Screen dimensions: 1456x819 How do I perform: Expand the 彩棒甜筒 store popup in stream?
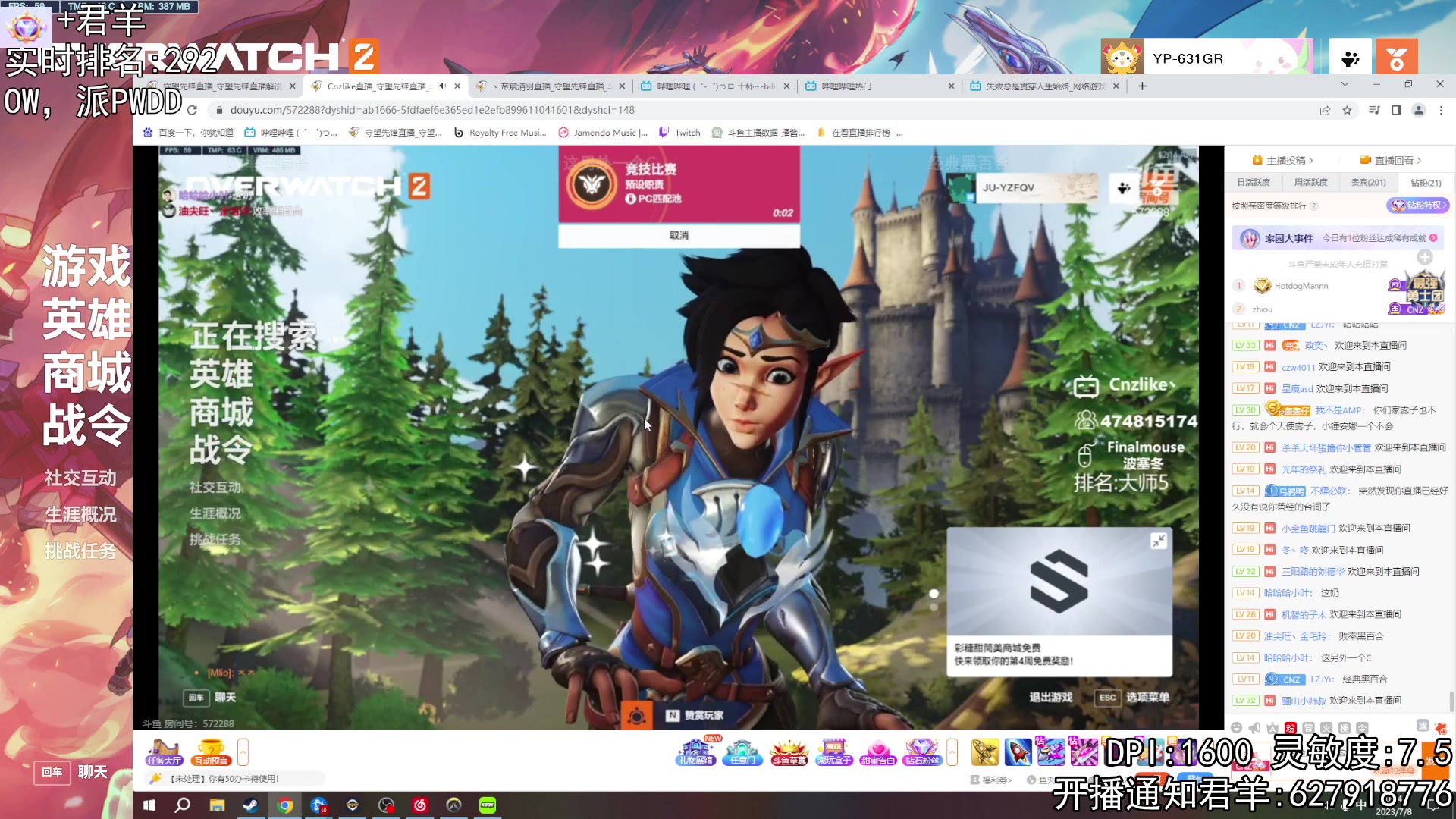1158,541
